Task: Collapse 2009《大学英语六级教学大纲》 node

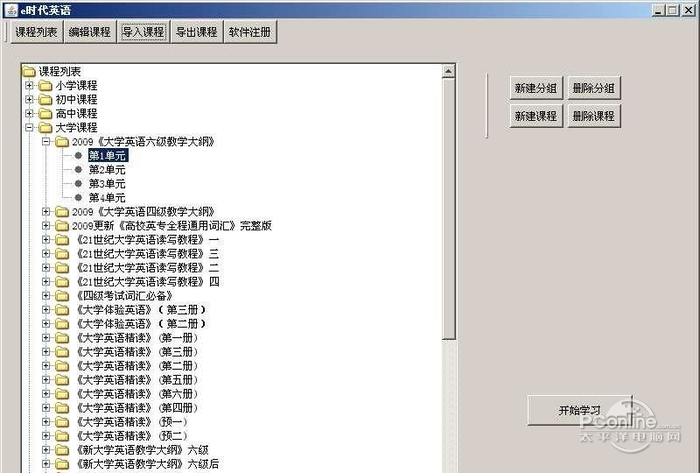Action: tap(46, 141)
